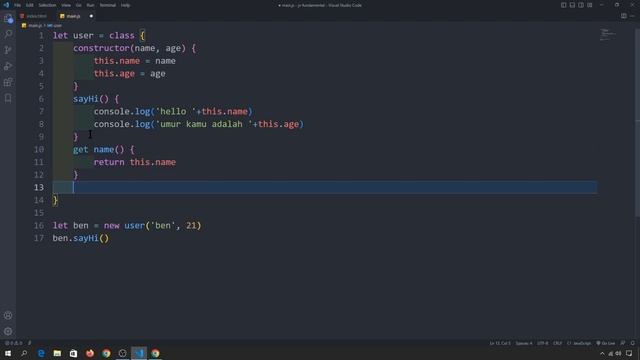This screenshot has height=360, width=640.
Task: Click the taskbar search icon
Action: tap(24, 353)
